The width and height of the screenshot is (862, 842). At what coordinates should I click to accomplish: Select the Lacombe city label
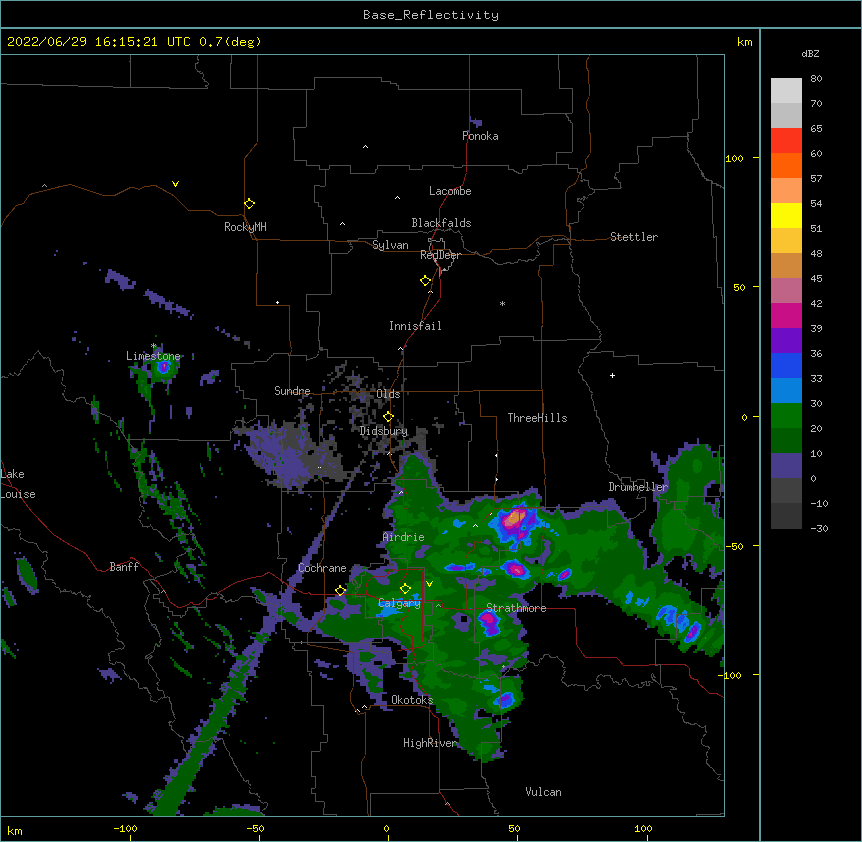[x=450, y=191]
